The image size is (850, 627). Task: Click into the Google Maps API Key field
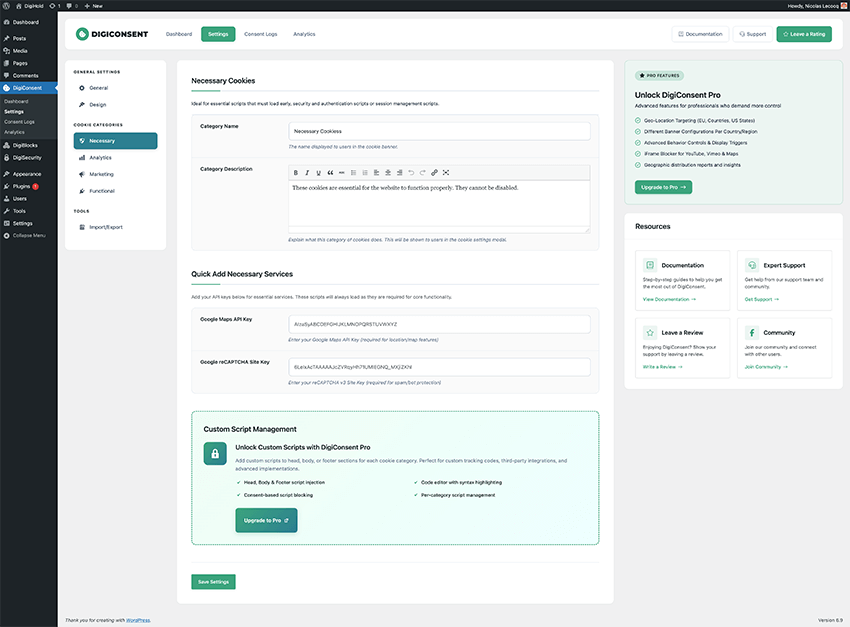pyautogui.click(x=439, y=324)
